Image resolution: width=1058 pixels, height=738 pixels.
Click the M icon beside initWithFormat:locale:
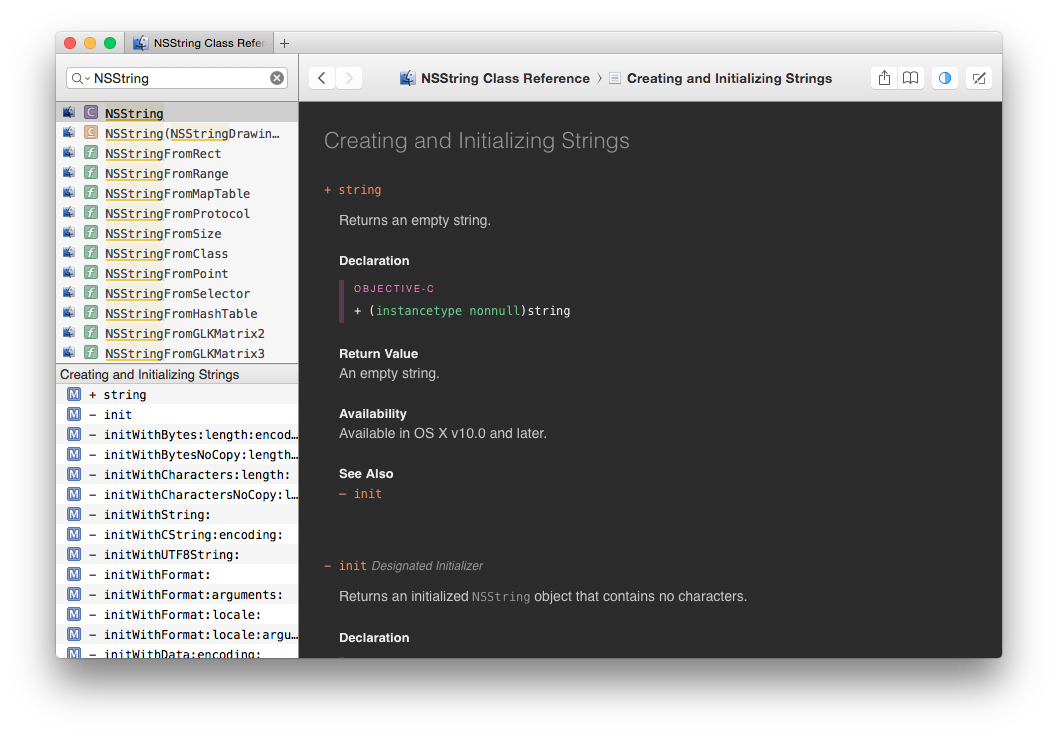[x=74, y=614]
